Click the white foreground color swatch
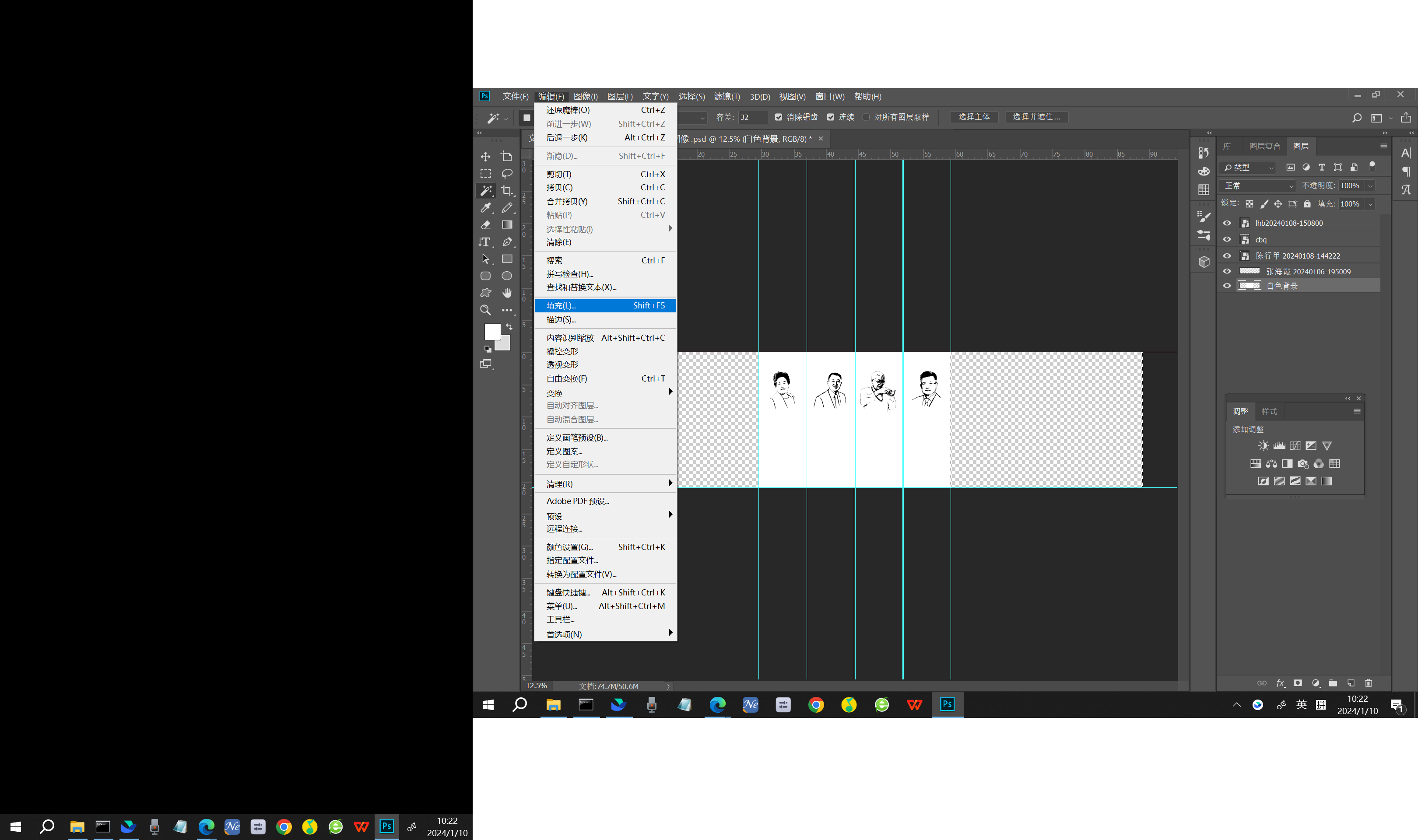The image size is (1418, 840). point(492,331)
